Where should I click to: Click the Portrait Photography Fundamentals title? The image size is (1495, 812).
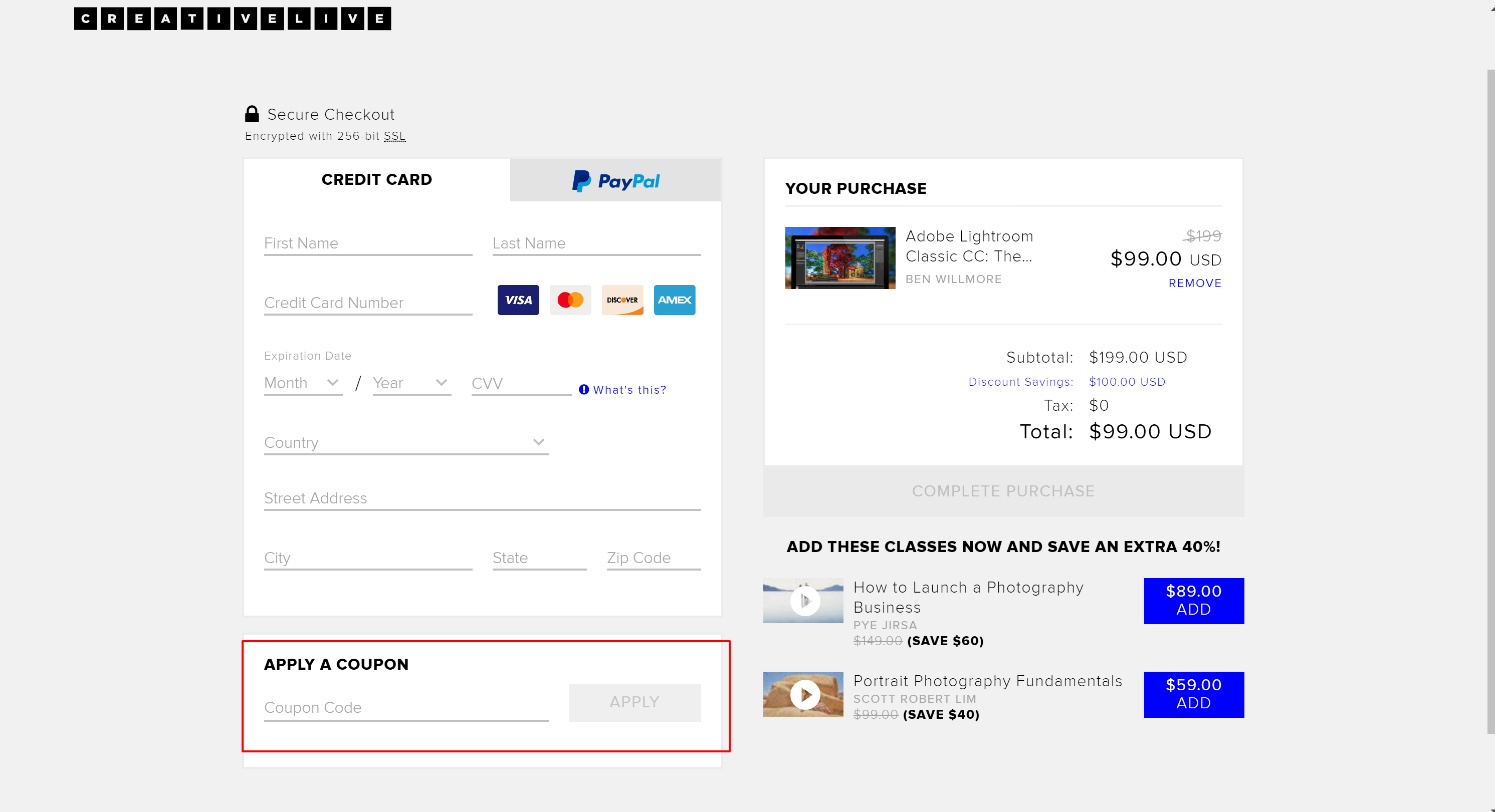coord(988,681)
